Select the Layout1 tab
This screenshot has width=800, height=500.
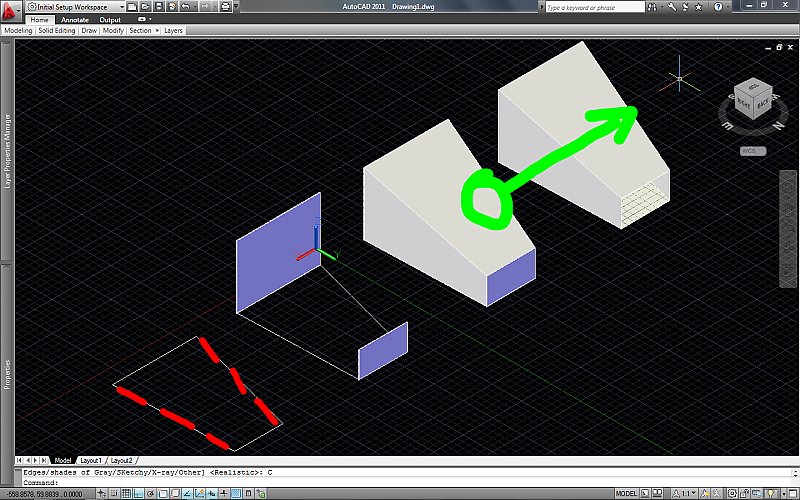pyautogui.click(x=91, y=460)
